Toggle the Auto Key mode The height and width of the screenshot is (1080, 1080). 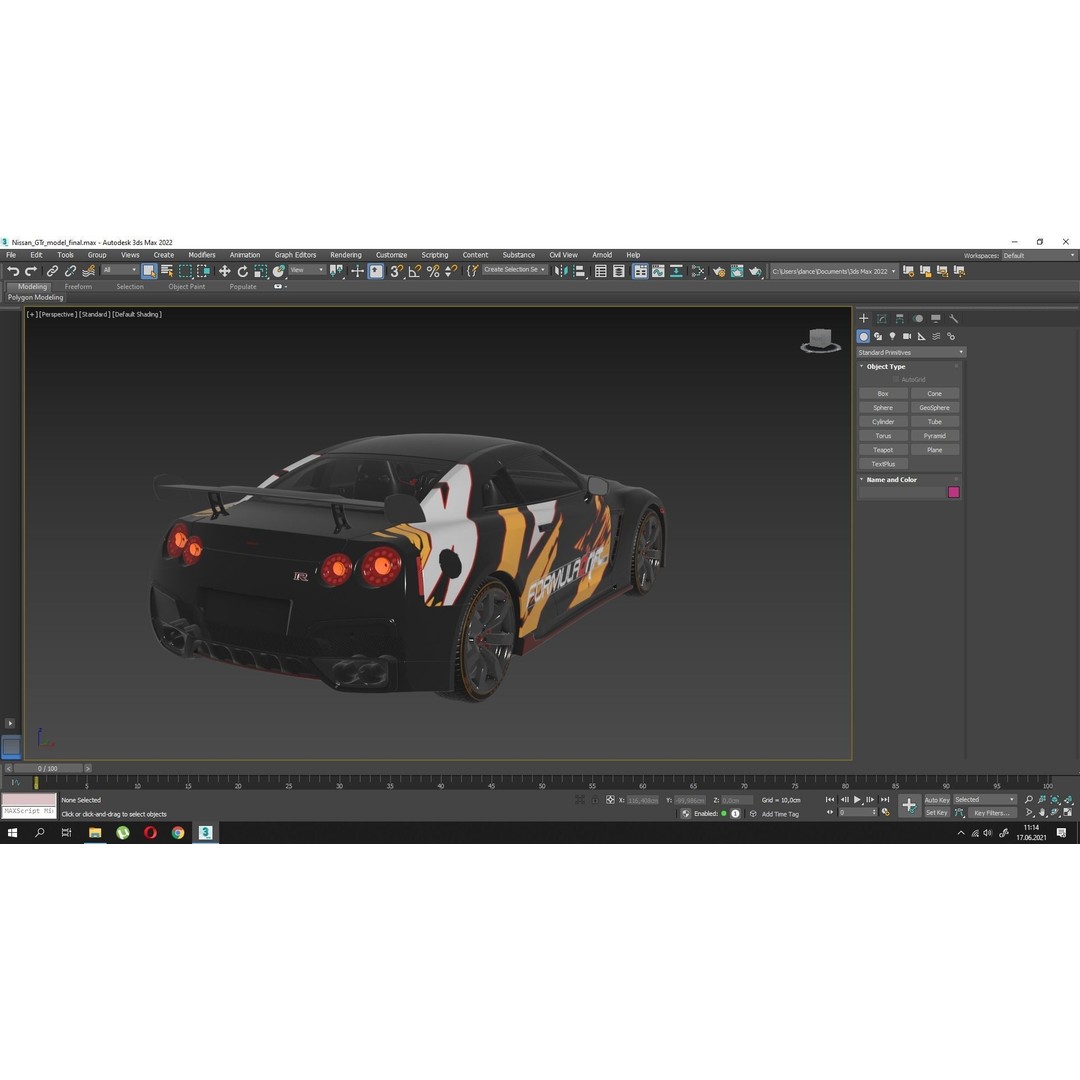point(937,800)
